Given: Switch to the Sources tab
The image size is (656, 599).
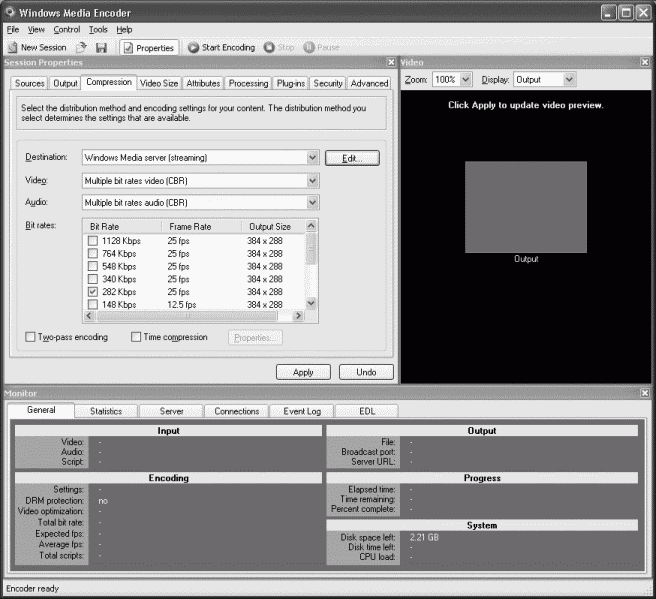Looking at the screenshot, I should coord(29,84).
